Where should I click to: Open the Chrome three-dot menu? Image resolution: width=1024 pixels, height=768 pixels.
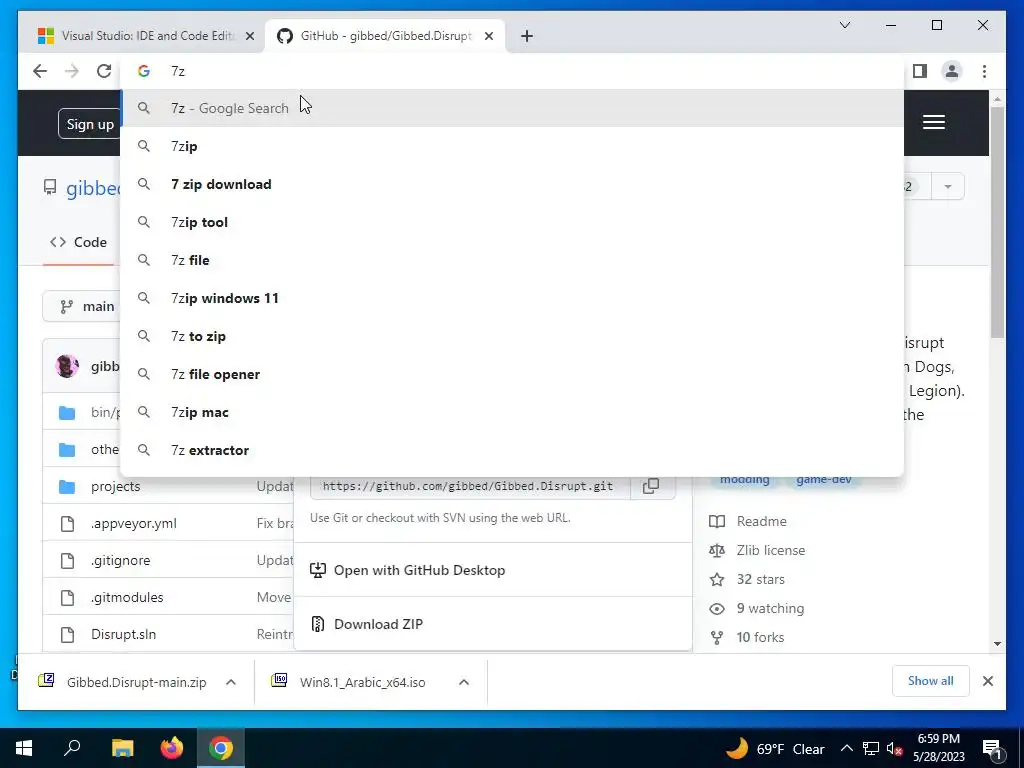[x=984, y=71]
